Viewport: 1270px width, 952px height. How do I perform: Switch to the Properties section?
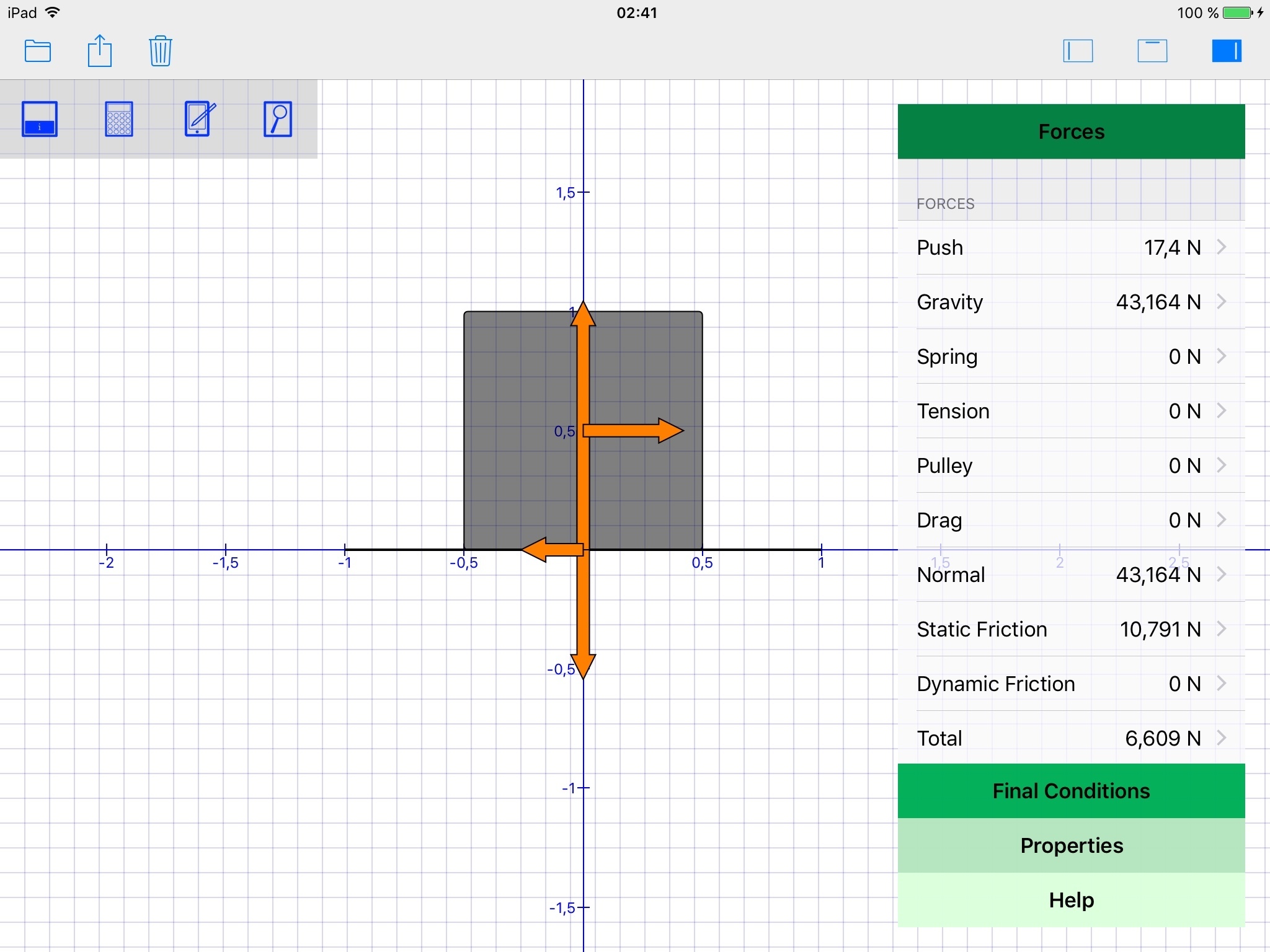pos(1071,845)
